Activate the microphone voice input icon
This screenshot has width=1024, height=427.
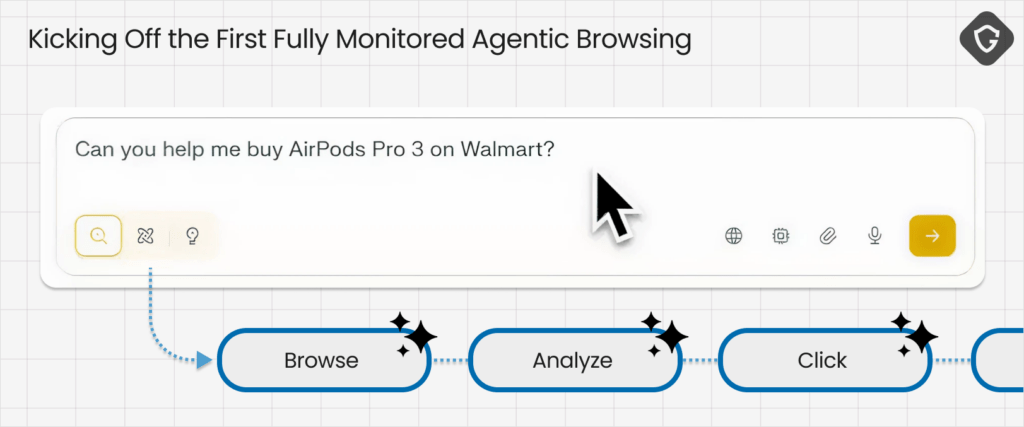[875, 236]
